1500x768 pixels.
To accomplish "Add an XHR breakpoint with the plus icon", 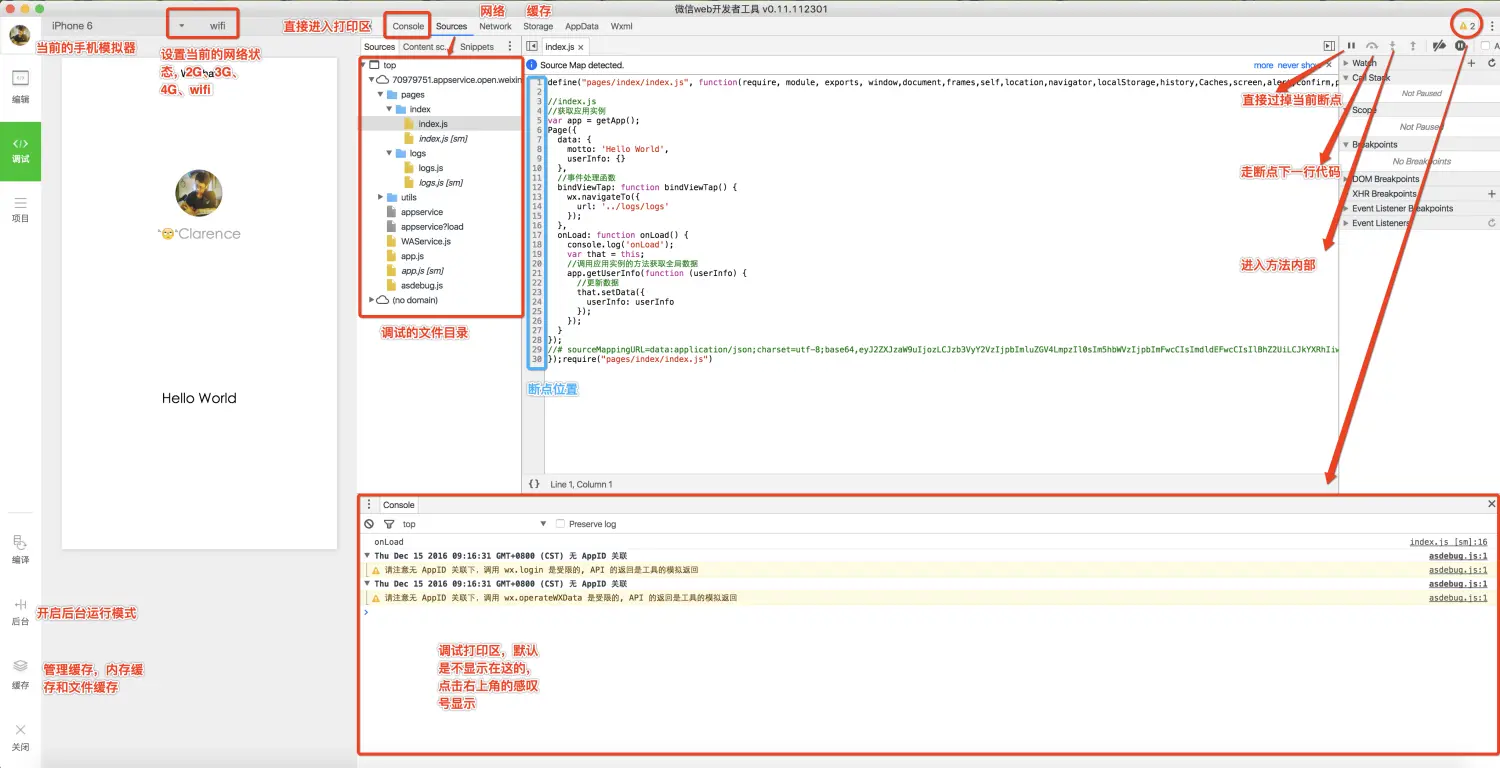I will [1492, 194].
